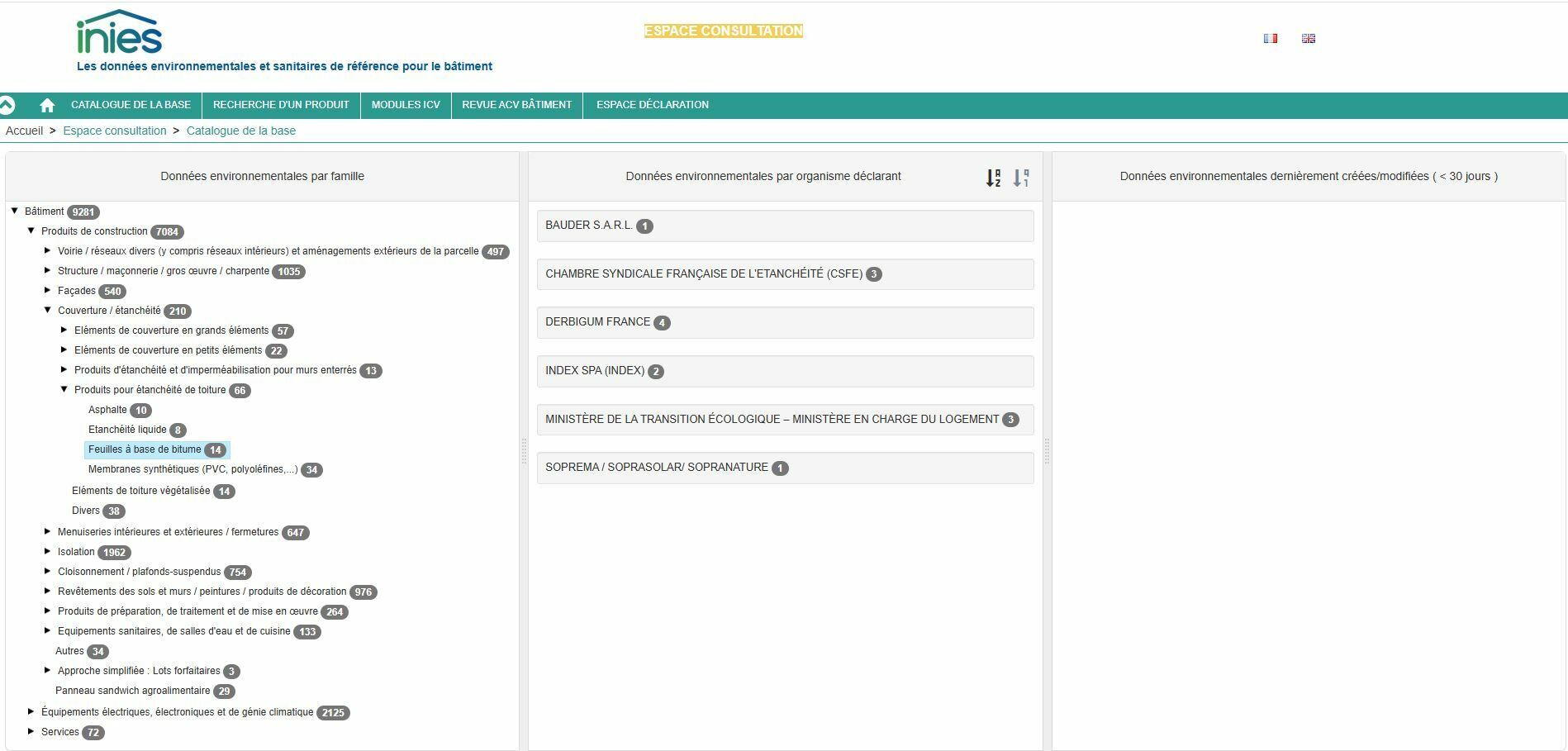The image size is (1568, 751).
Task: Open the SOPREMA / SOPRASOLAR / SOPRANATURE row
Action: pyautogui.click(x=785, y=468)
